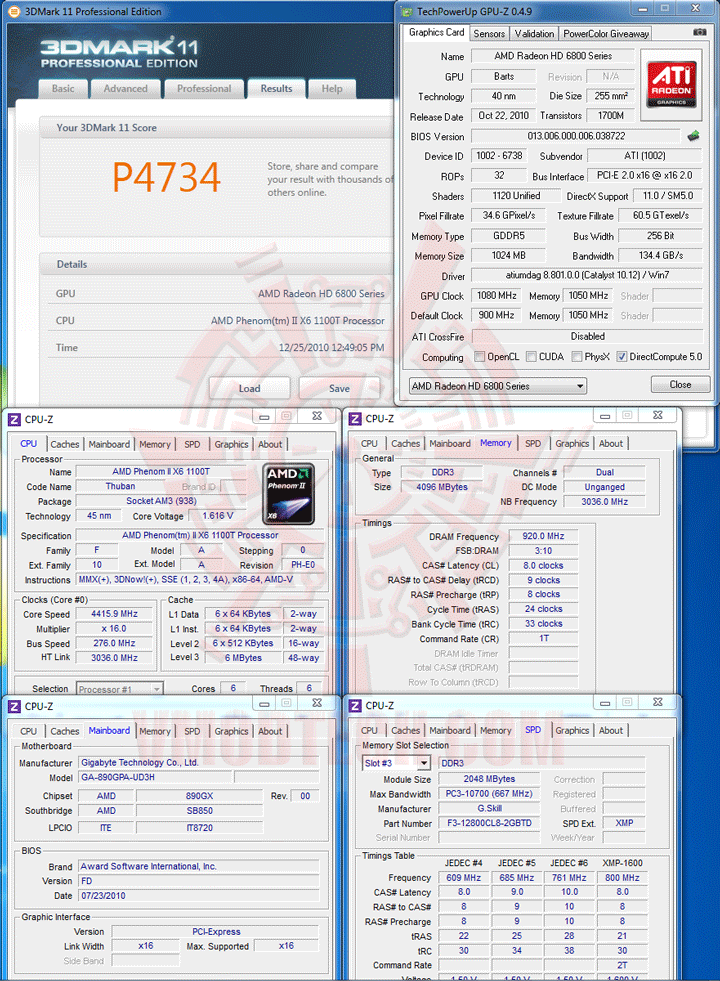Click the Max Bandwidth value PC3-10700 (667 MHz)
The width and height of the screenshot is (720, 981).
(x=489, y=794)
